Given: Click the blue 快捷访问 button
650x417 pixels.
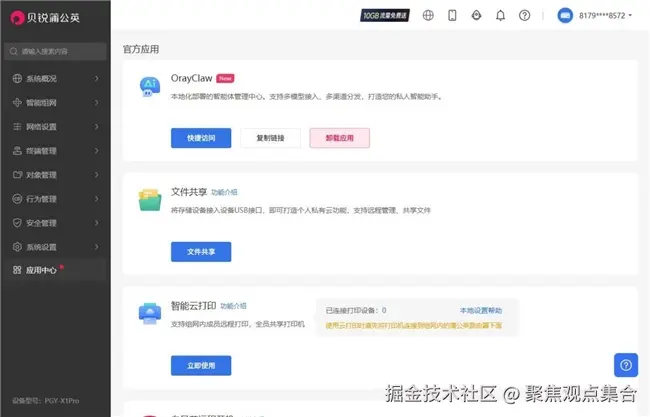Looking at the screenshot, I should coord(201,138).
